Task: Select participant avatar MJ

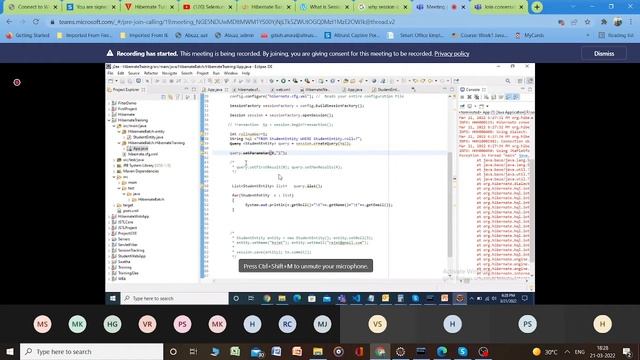Action: pos(322,324)
